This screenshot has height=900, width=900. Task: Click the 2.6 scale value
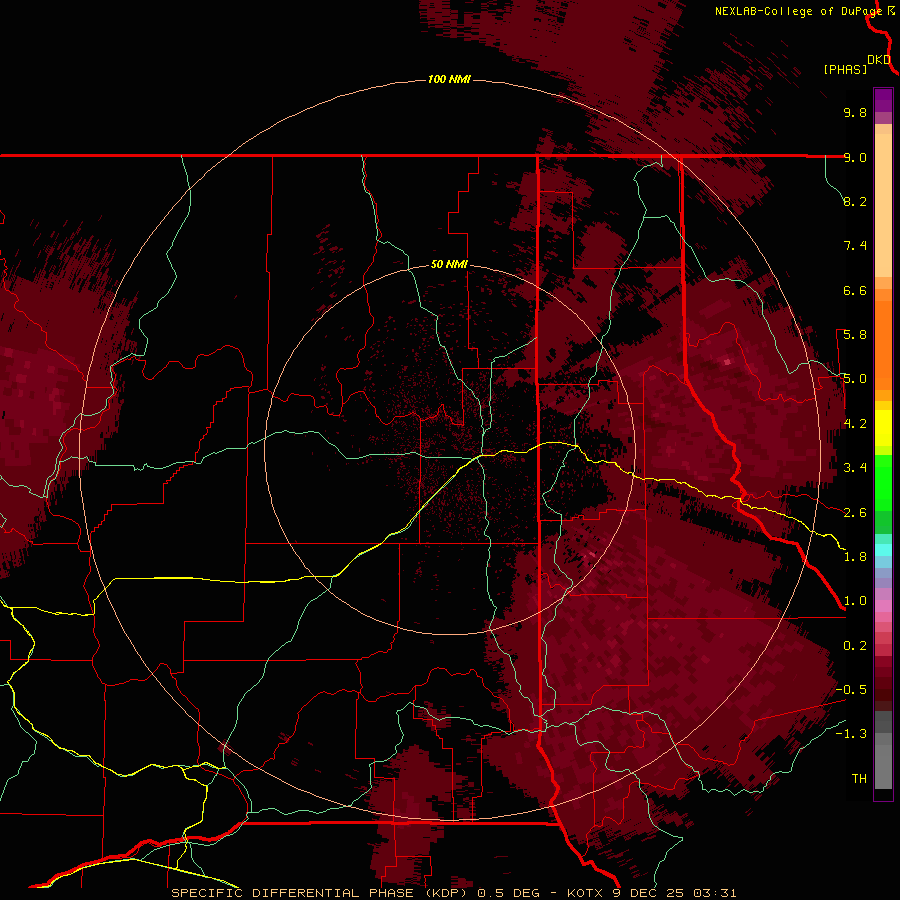pos(855,513)
